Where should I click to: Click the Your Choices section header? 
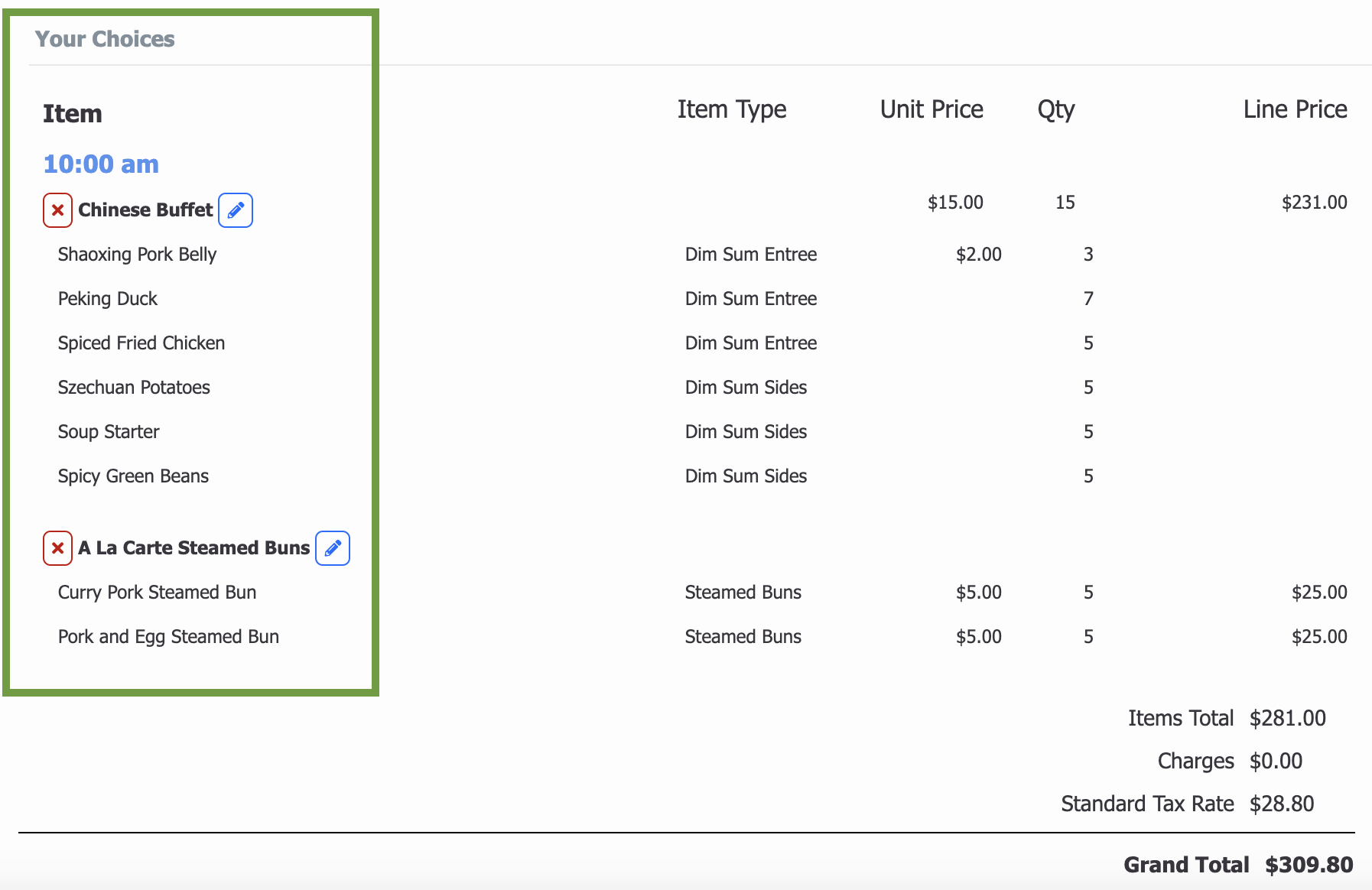[x=105, y=39]
